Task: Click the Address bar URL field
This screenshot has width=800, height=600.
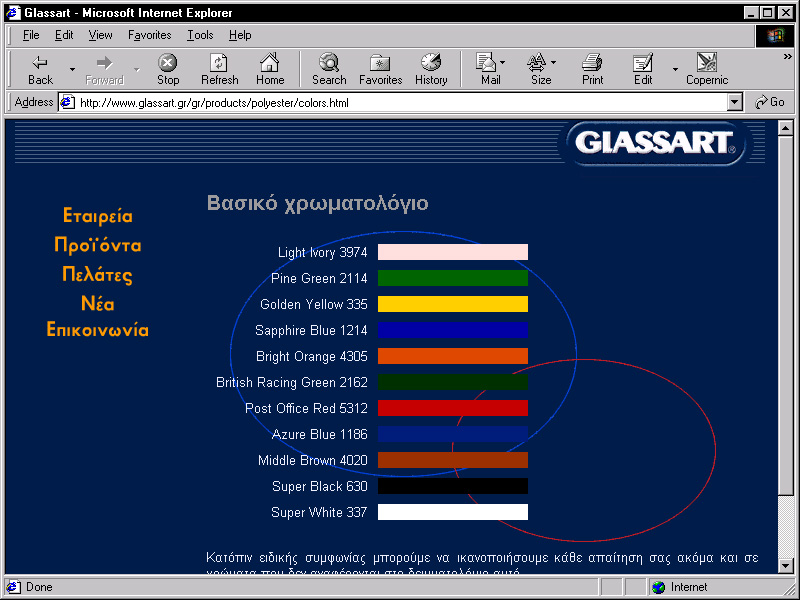Action: pyautogui.click(x=401, y=103)
